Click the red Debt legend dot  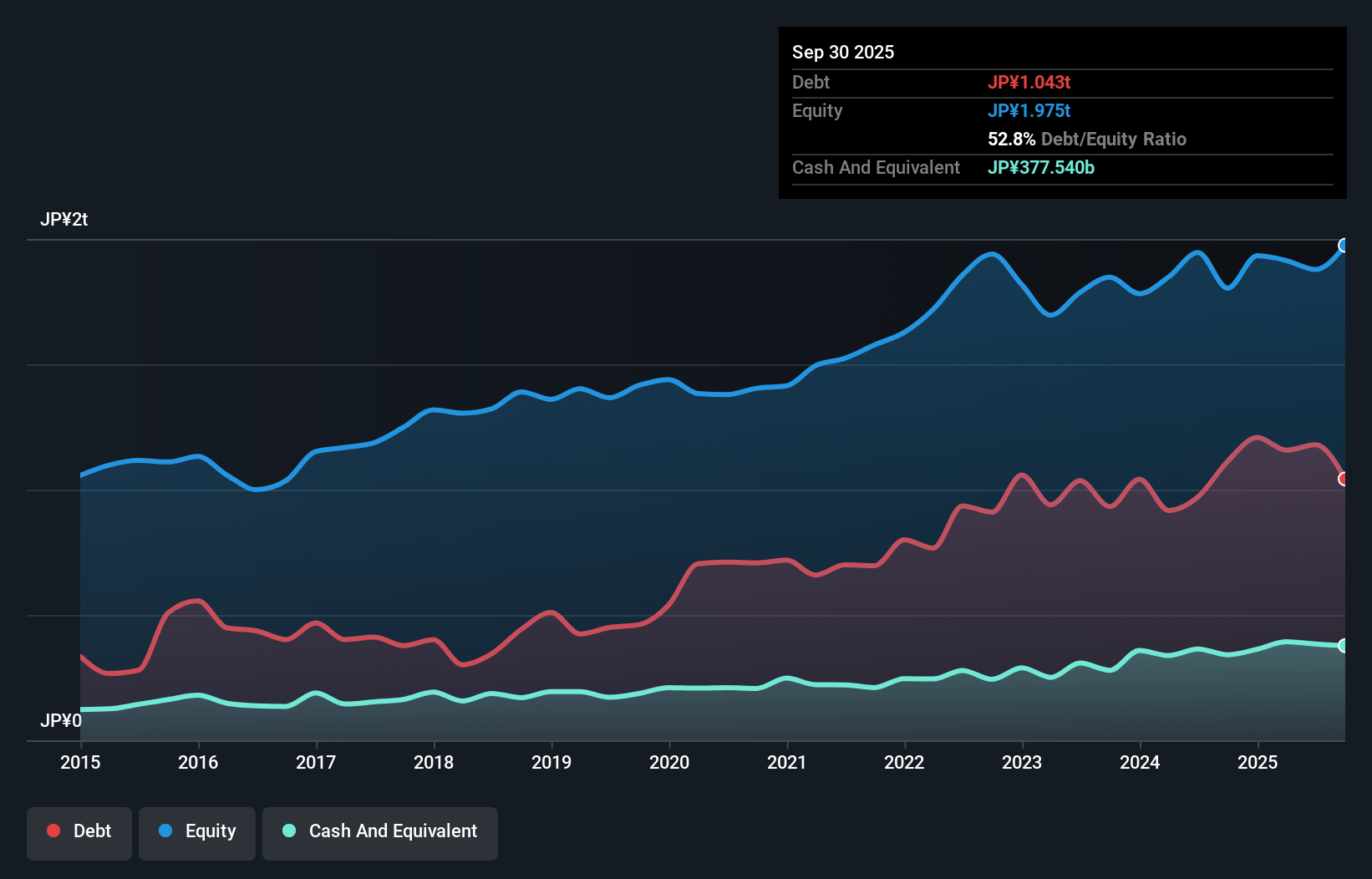(52, 831)
